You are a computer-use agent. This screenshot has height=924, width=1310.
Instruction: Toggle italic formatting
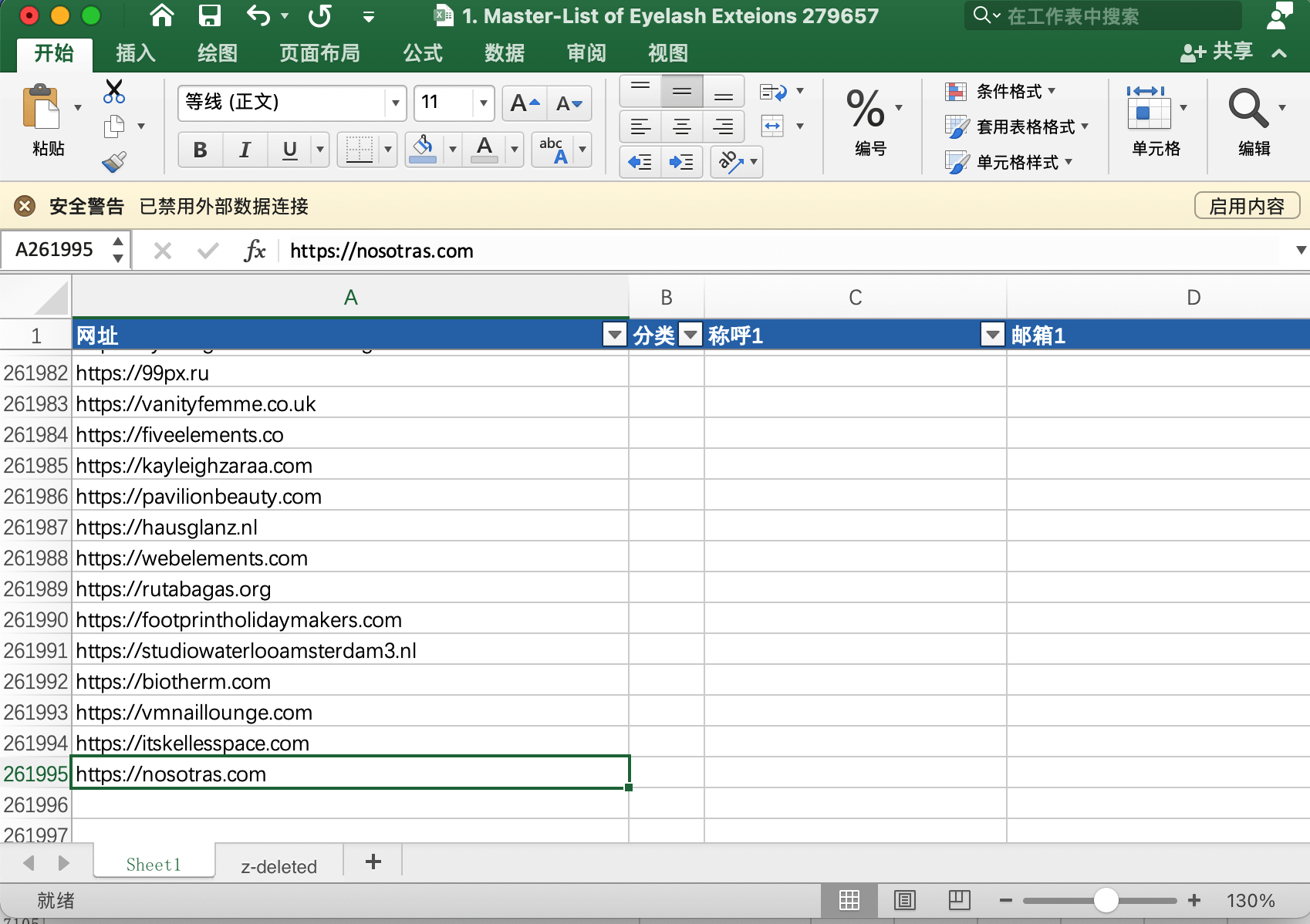[x=245, y=150]
